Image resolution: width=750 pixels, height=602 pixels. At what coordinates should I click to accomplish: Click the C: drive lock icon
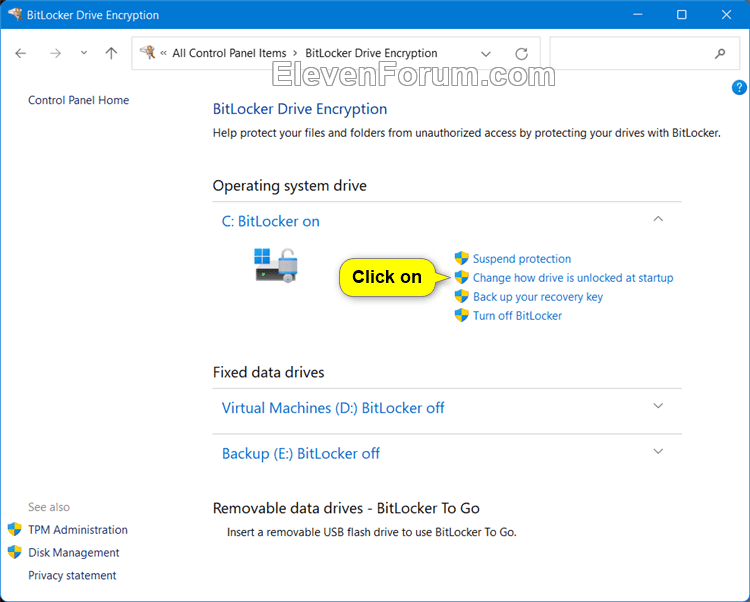[x=276, y=265]
